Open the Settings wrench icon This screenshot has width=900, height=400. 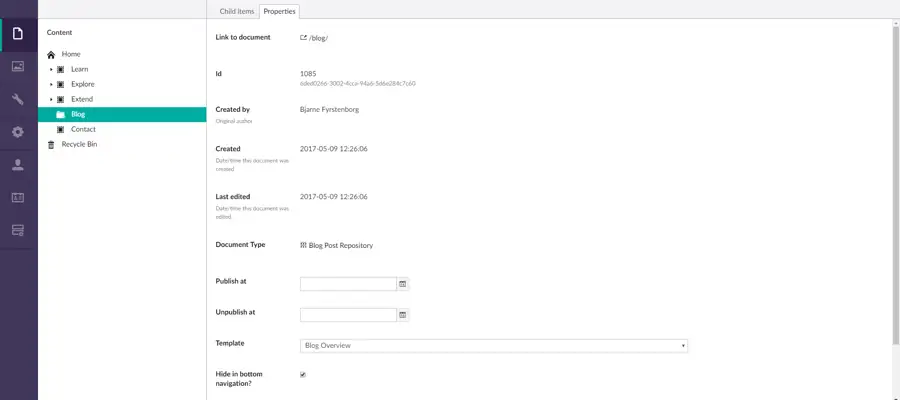[x=18, y=100]
